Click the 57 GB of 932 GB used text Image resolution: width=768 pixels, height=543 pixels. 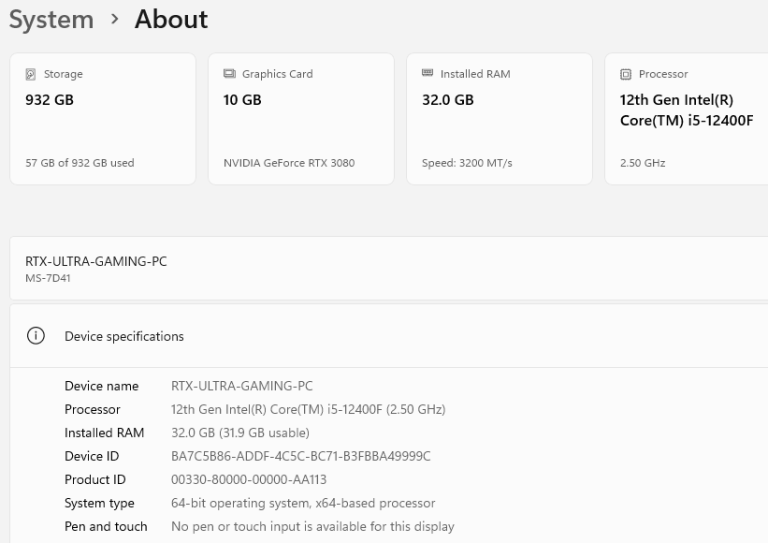point(79,163)
